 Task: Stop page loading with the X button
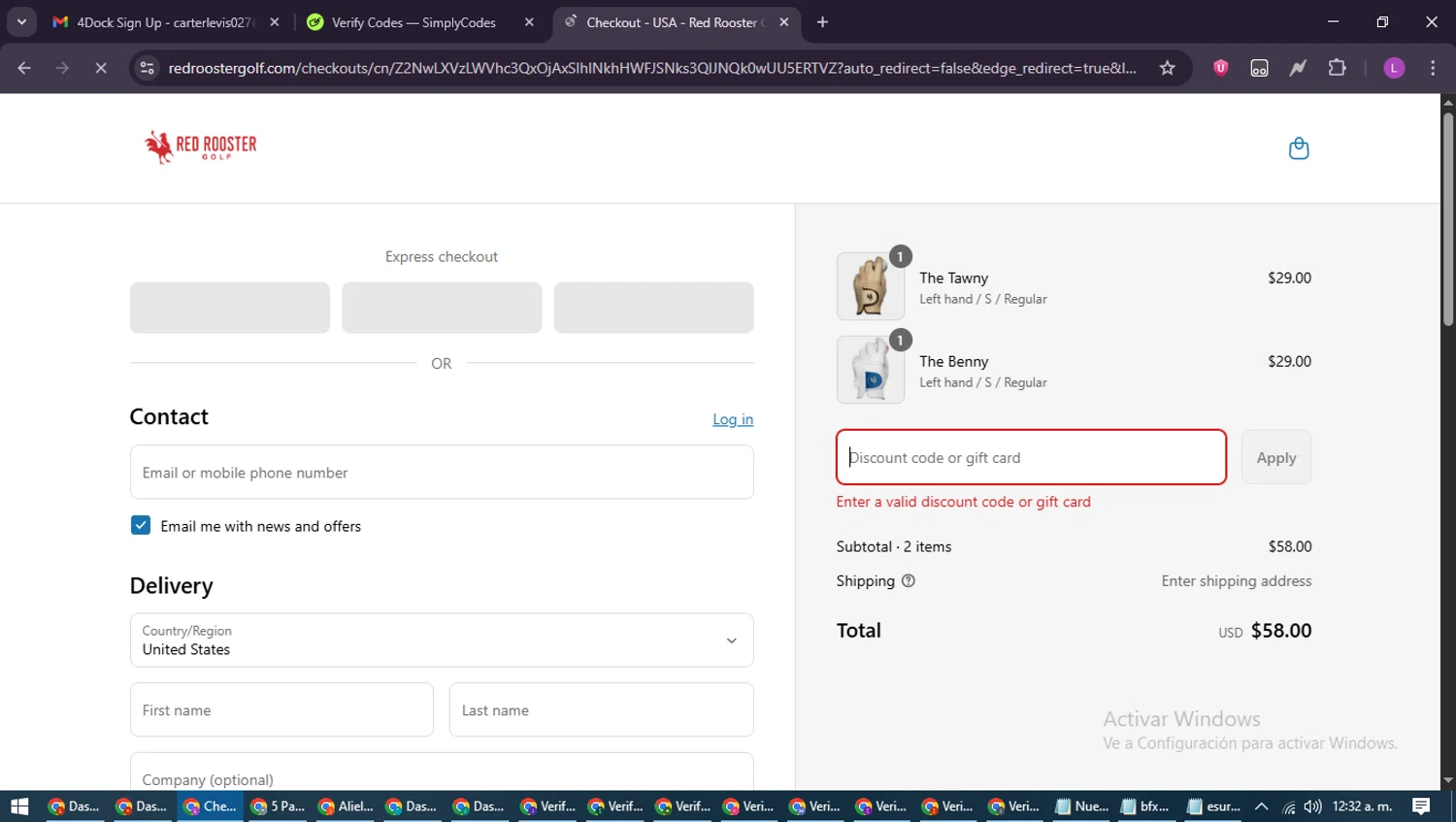click(101, 68)
